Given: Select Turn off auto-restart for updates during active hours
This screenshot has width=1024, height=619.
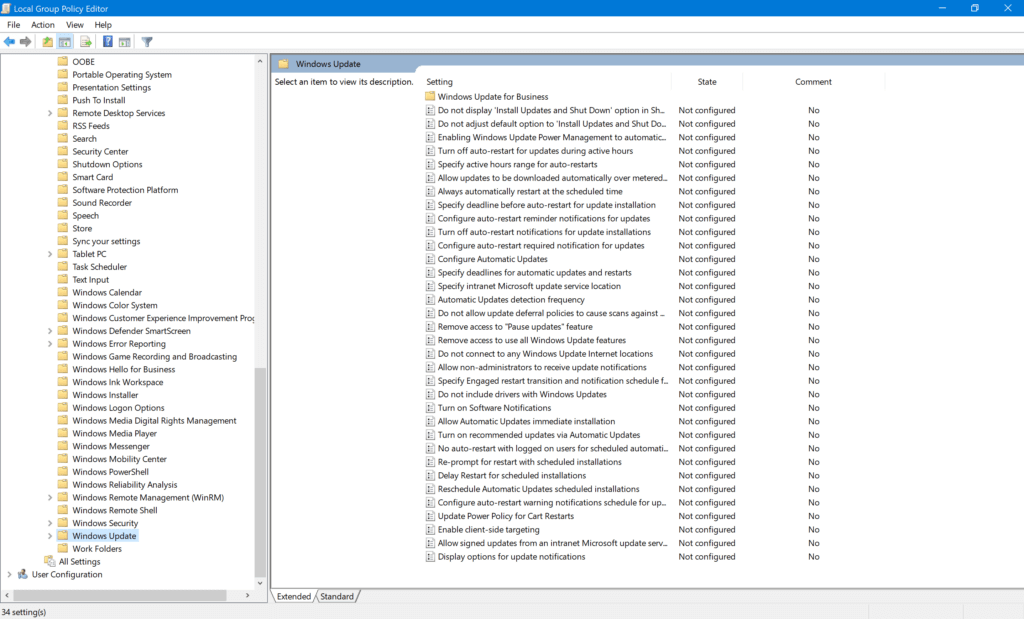Looking at the screenshot, I should [536, 151].
